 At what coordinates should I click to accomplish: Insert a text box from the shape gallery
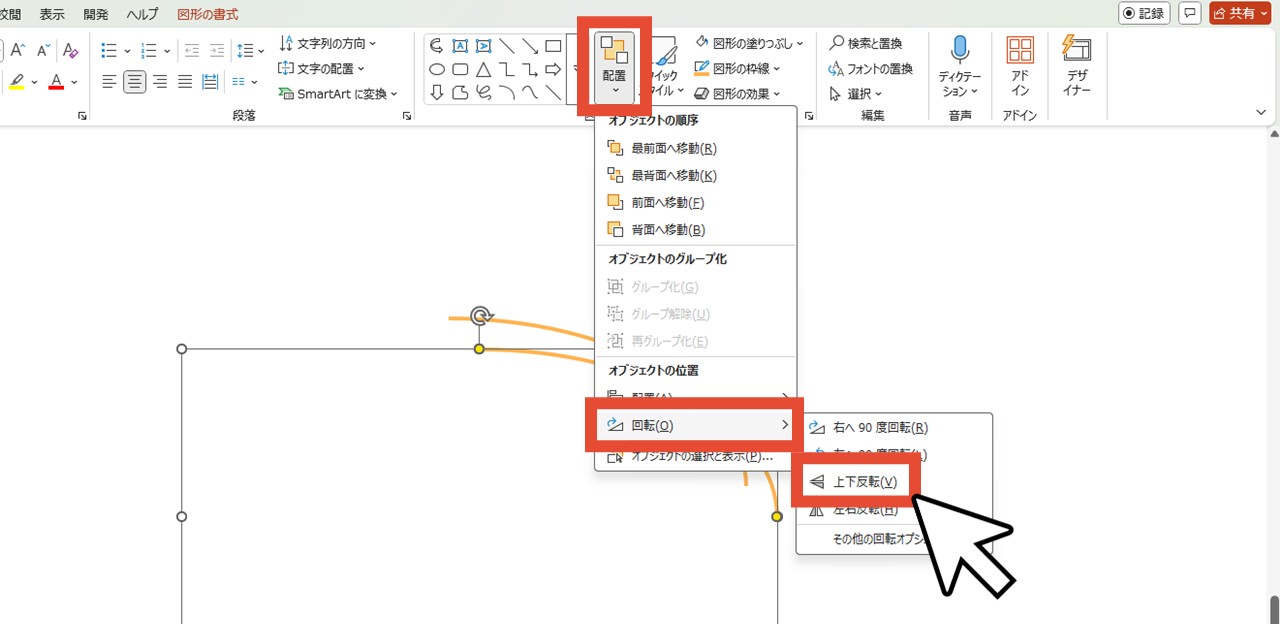click(x=459, y=45)
